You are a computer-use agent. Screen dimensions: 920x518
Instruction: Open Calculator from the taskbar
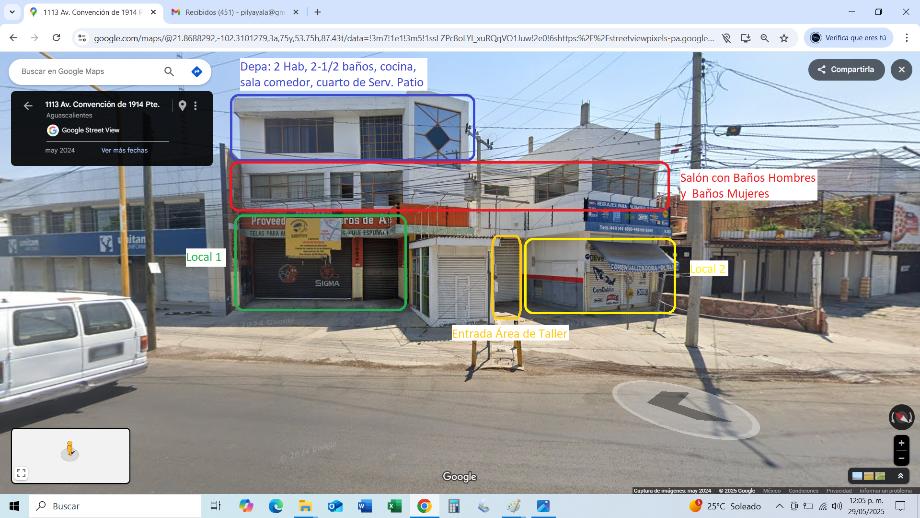(x=454, y=506)
